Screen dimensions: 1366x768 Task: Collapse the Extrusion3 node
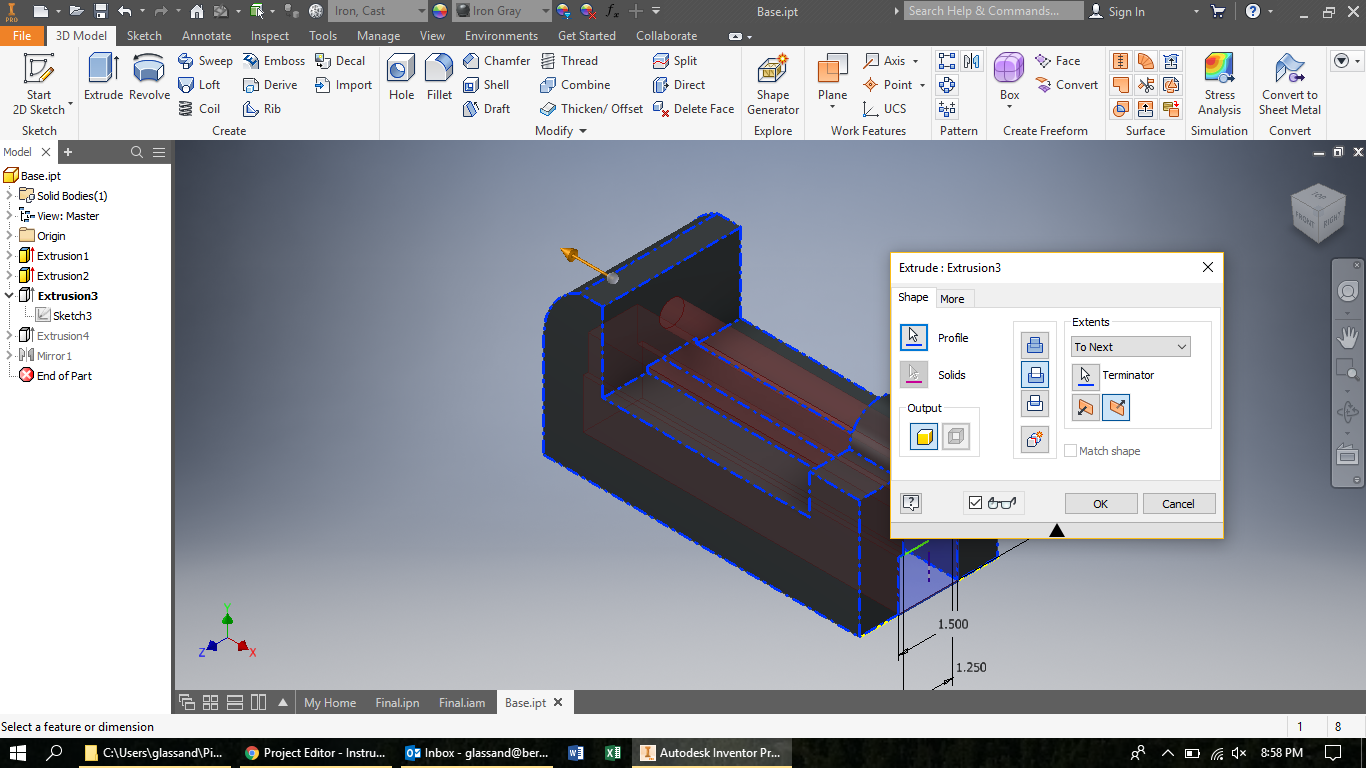10,296
